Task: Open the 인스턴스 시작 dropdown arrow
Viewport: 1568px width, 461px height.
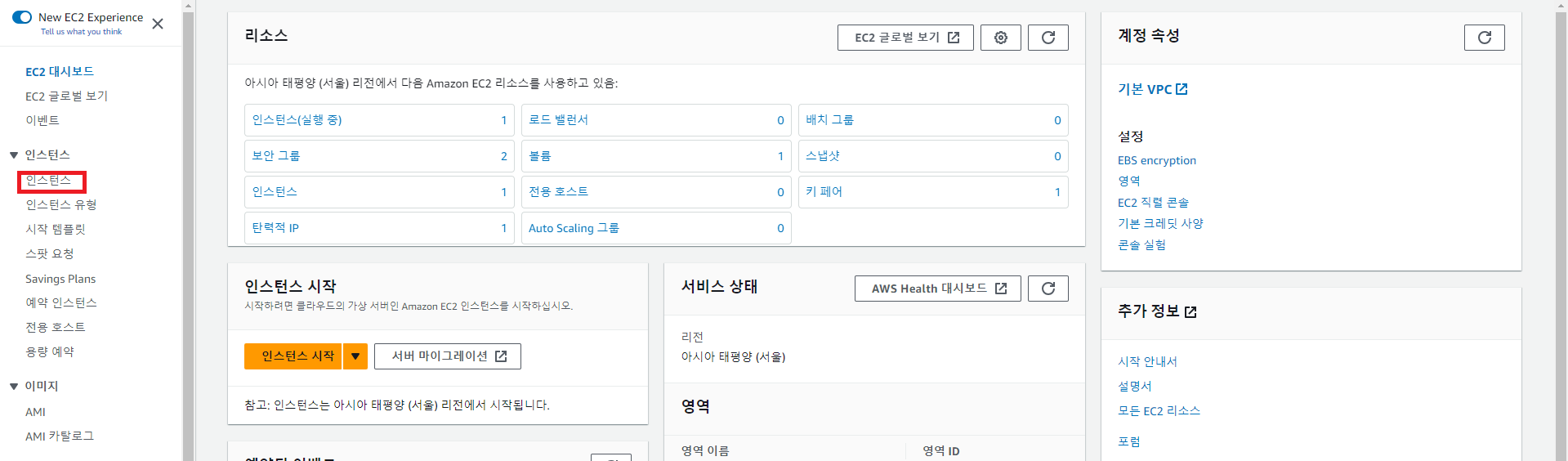Action: [355, 356]
